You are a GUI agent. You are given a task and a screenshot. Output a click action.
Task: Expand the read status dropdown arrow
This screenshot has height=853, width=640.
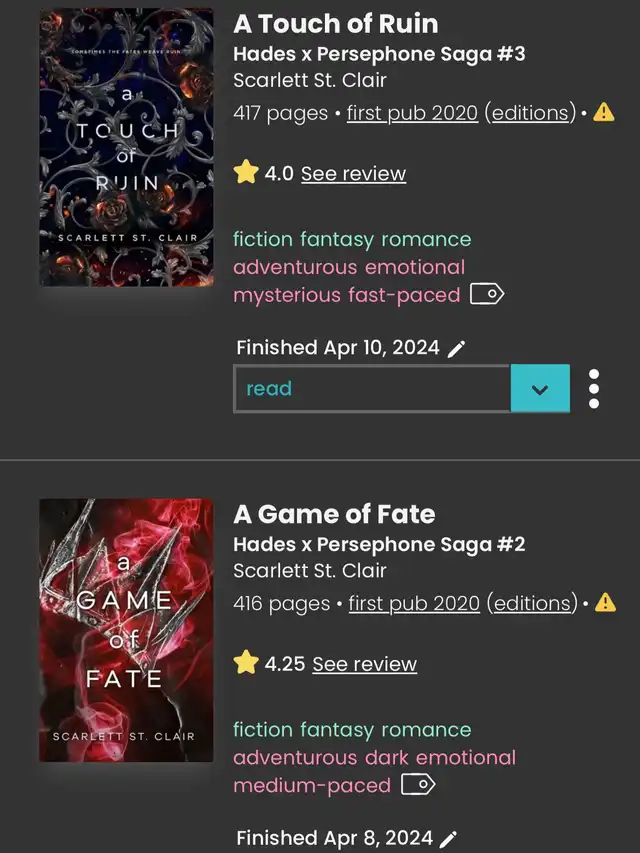[540, 388]
